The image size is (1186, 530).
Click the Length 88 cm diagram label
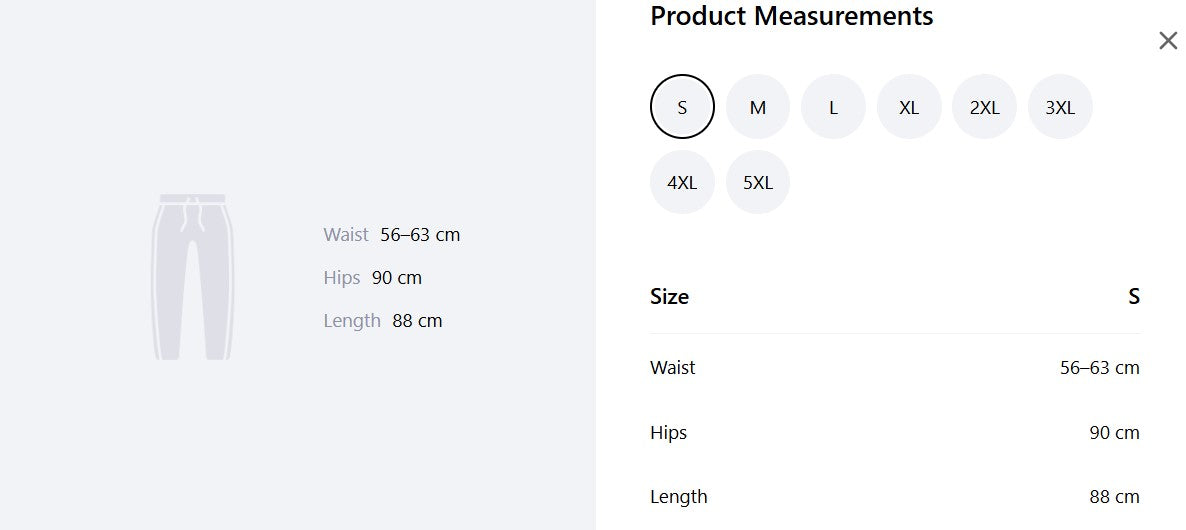coord(383,321)
